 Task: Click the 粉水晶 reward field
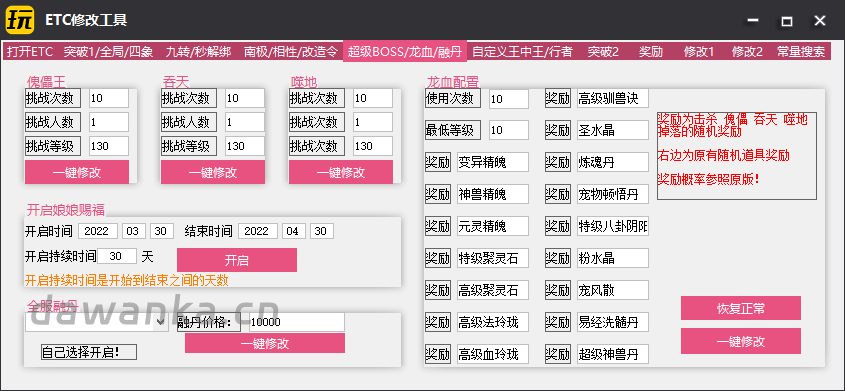pos(613,258)
